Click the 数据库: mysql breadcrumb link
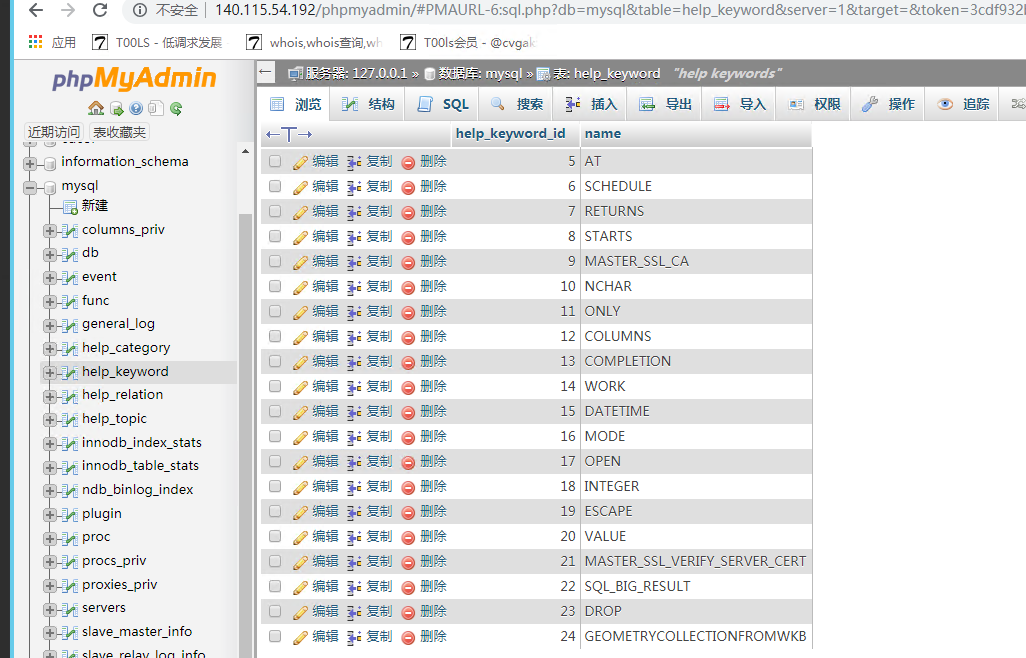The image size is (1026, 658). click(480, 73)
